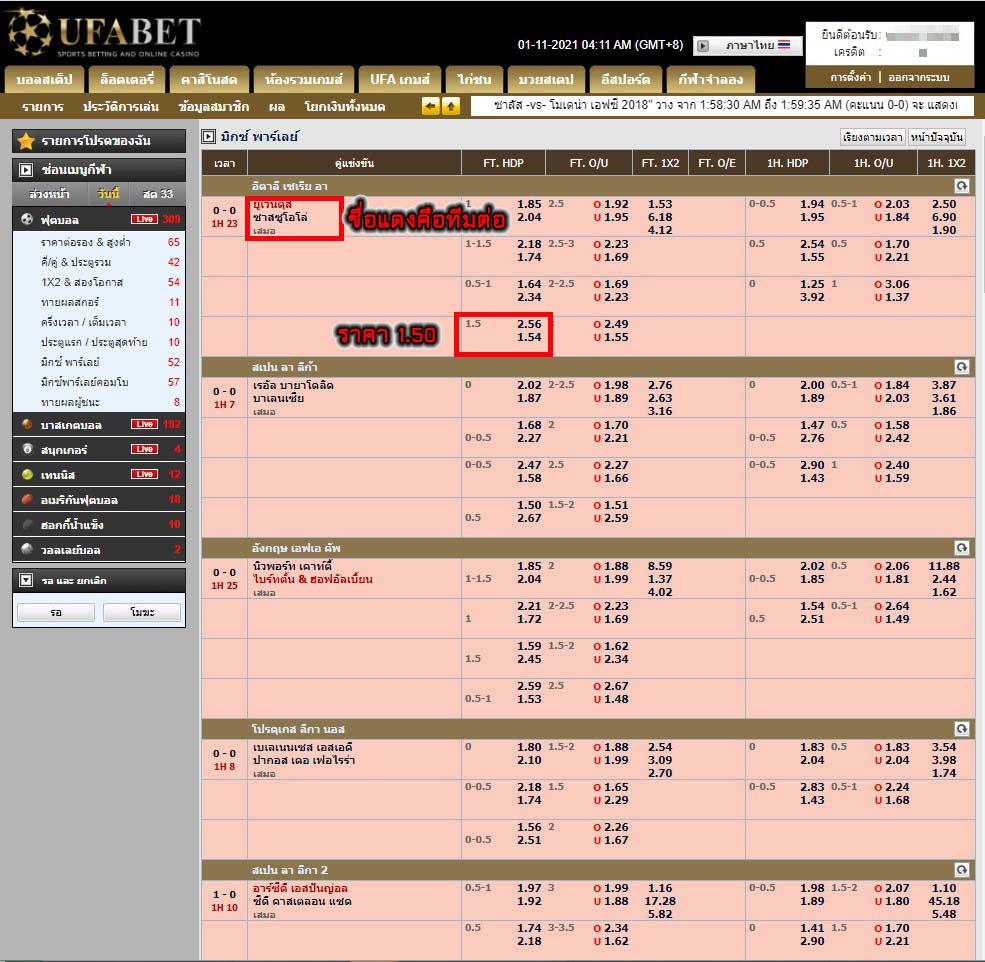The image size is (985, 962).
Task: Open the อีสปอร์ต tab
Action: pos(626,80)
